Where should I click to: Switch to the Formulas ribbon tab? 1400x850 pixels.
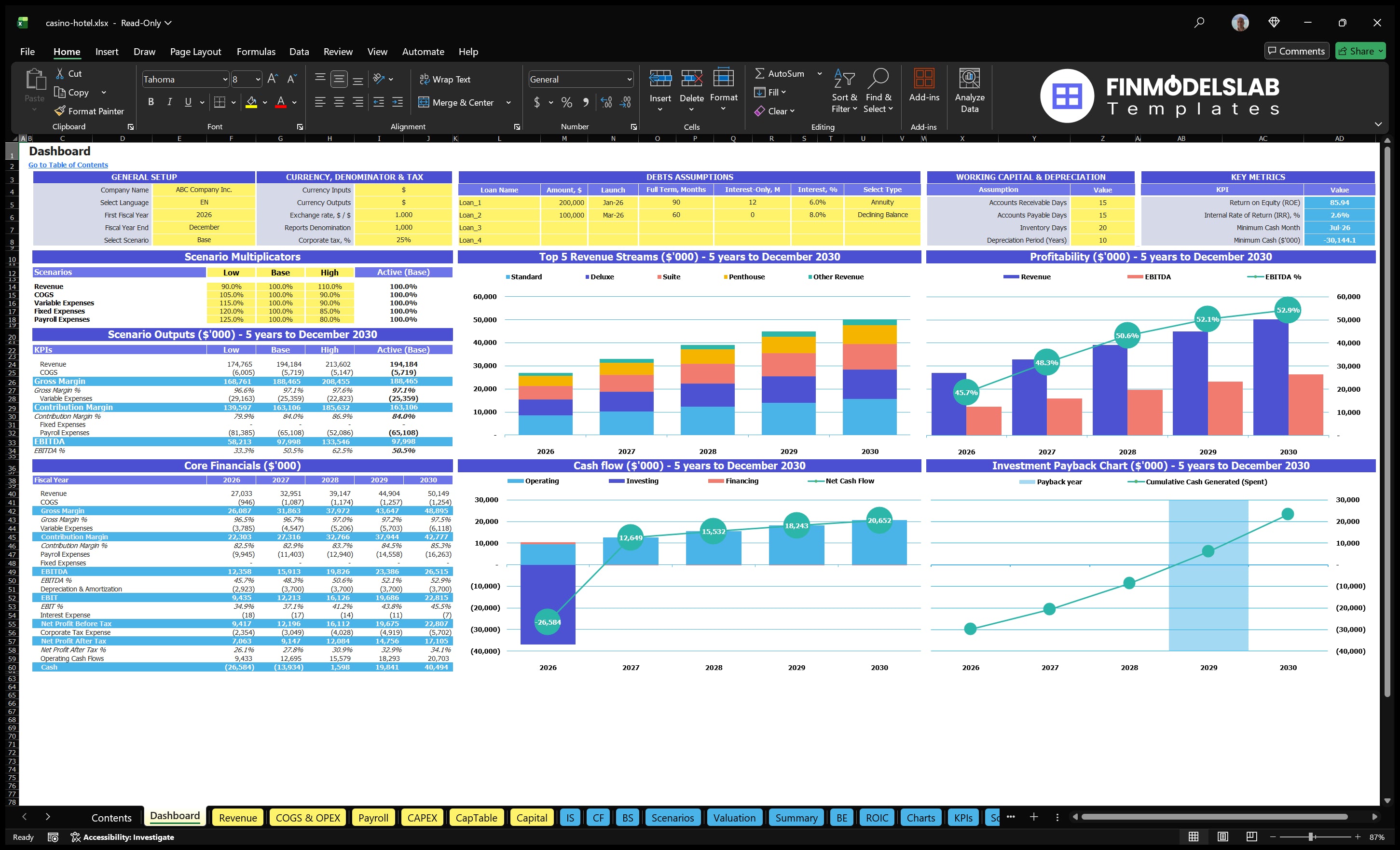click(x=256, y=52)
